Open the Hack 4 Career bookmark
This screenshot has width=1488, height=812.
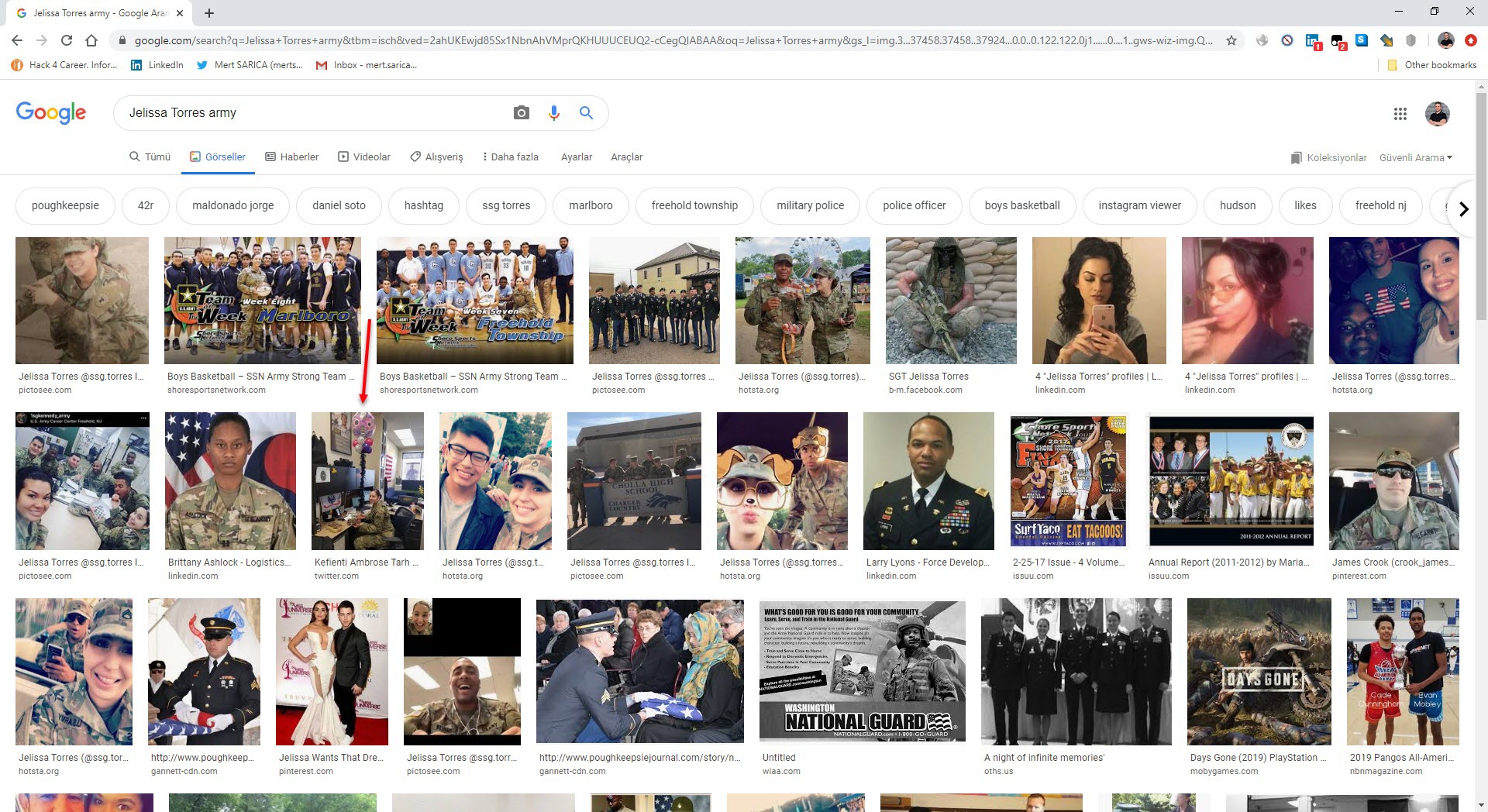tap(64, 65)
